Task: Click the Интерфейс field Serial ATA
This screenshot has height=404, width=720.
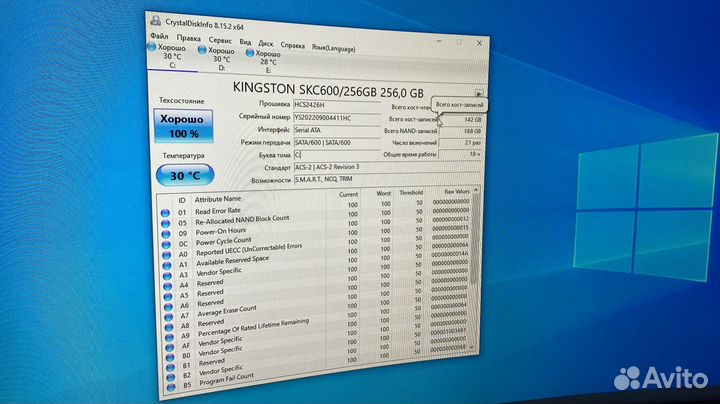Action: (337, 130)
